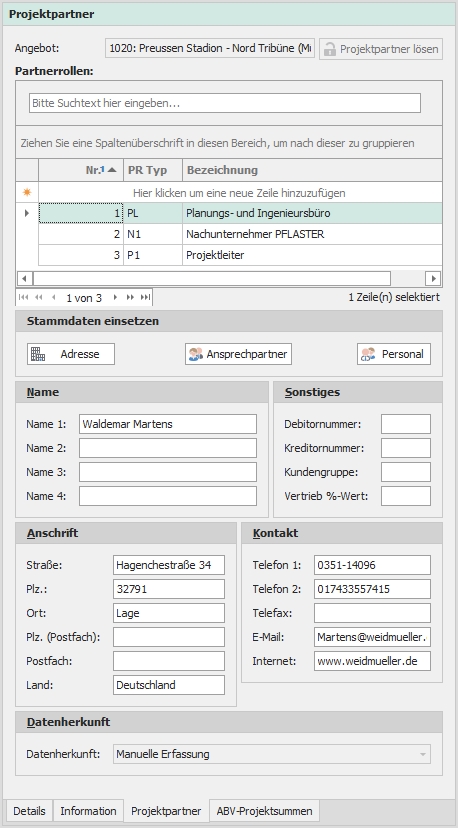Viewport: 458px width, 828px height.
Task: Click the Projektpartner lösen button
Action: 381,49
